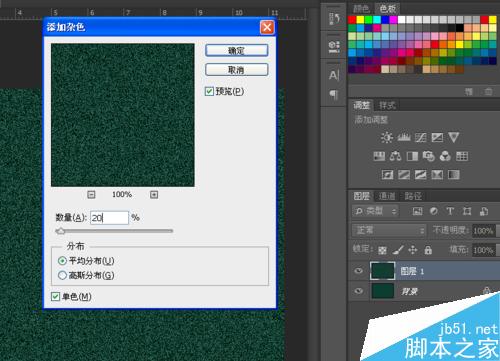This screenshot has height=361, width=500.
Task: Add a Channel Mixer adjustment
Action: tap(445, 156)
